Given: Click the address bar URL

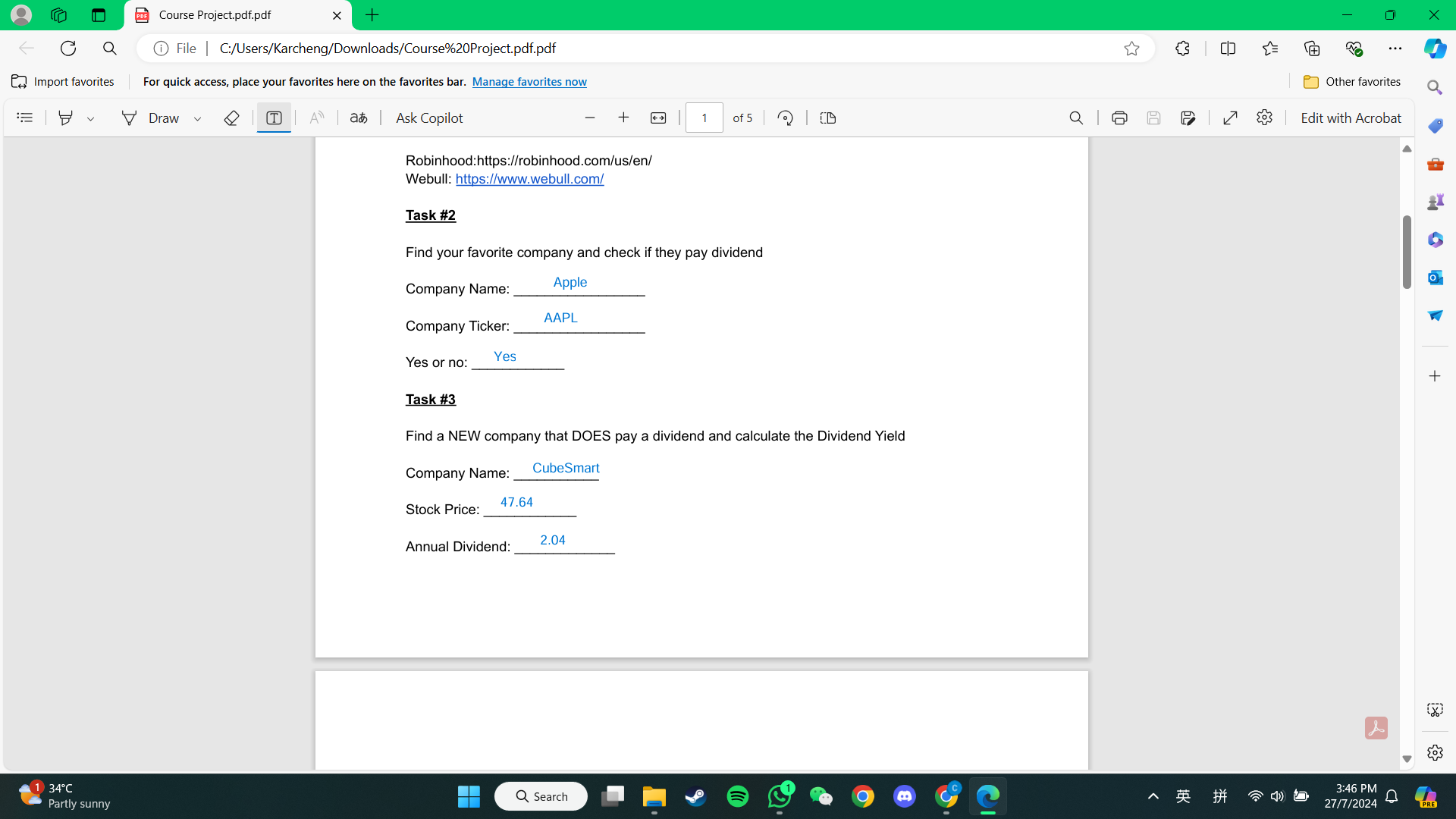Looking at the screenshot, I should point(388,49).
